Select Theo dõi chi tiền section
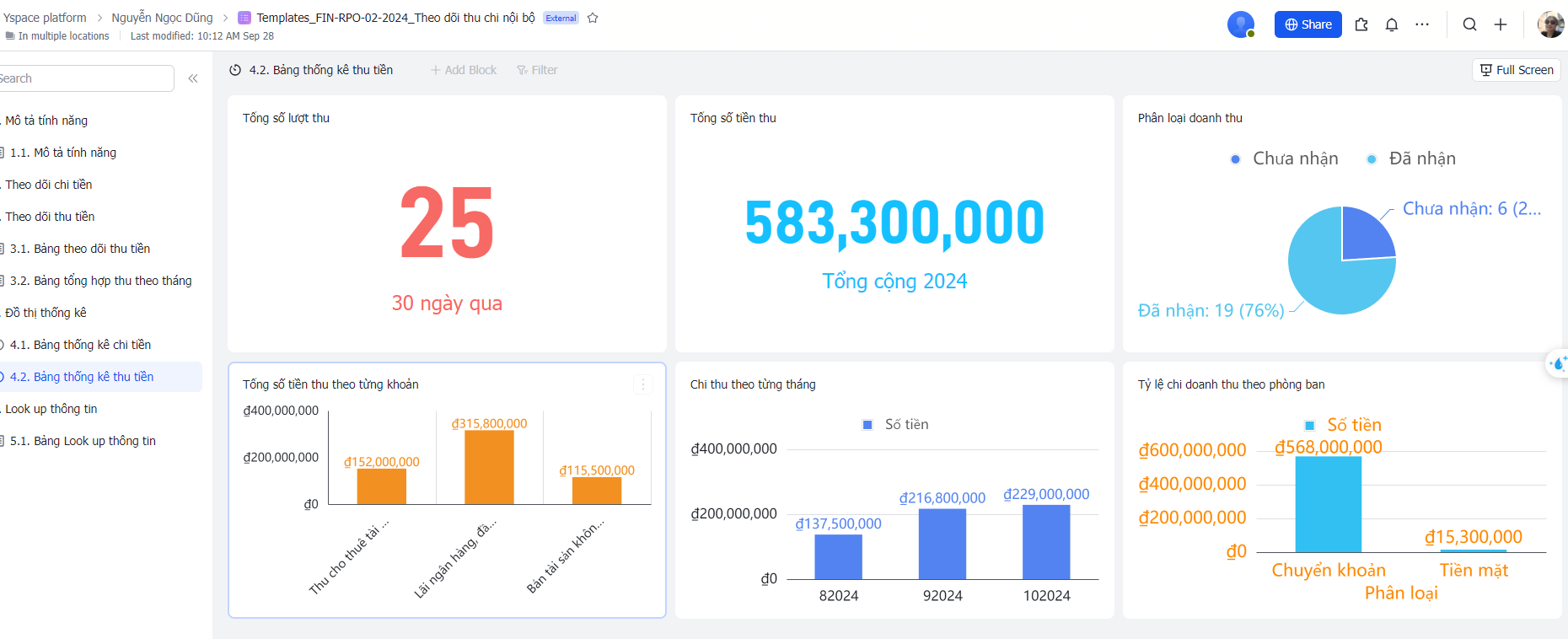Viewport: 1568px width, 639px height. coord(48,185)
